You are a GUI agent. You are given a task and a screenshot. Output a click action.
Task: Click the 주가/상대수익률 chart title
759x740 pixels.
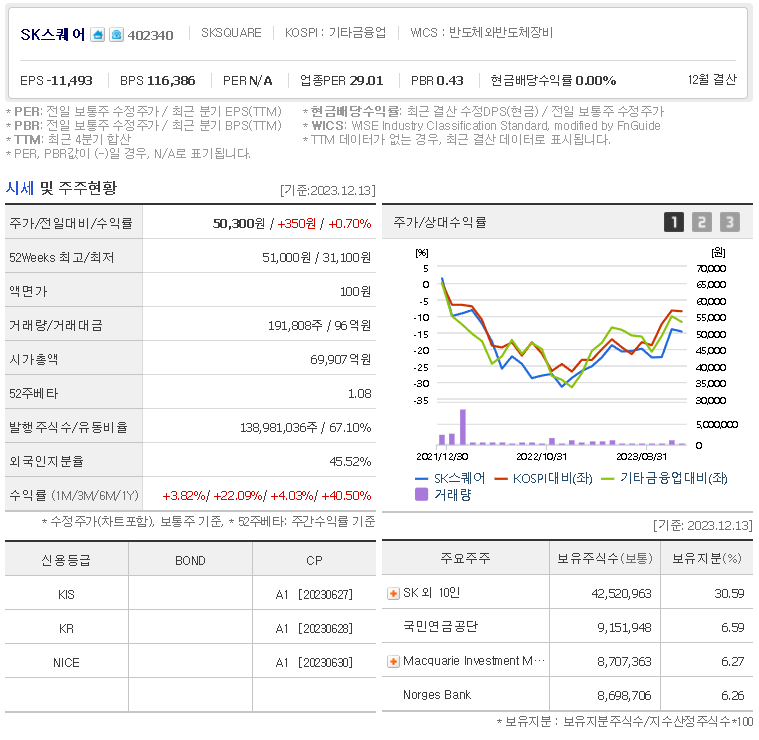(440, 222)
